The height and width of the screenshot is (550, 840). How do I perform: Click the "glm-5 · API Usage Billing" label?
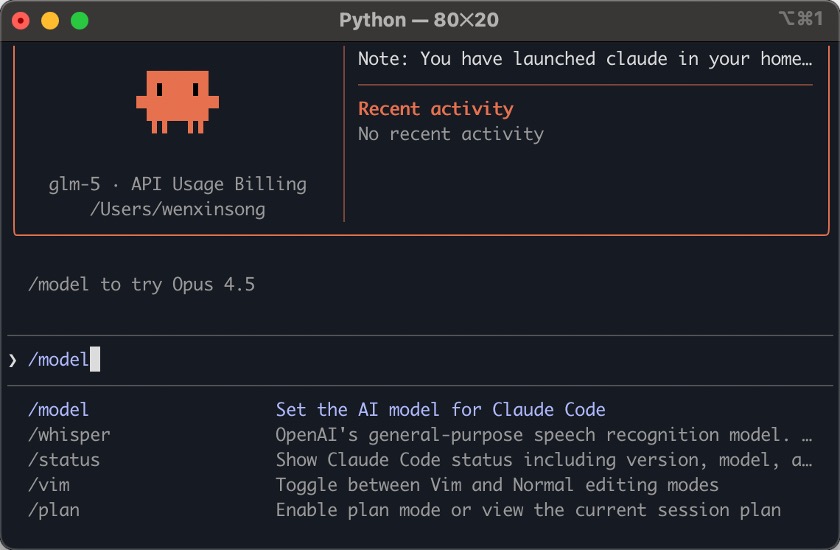177,184
